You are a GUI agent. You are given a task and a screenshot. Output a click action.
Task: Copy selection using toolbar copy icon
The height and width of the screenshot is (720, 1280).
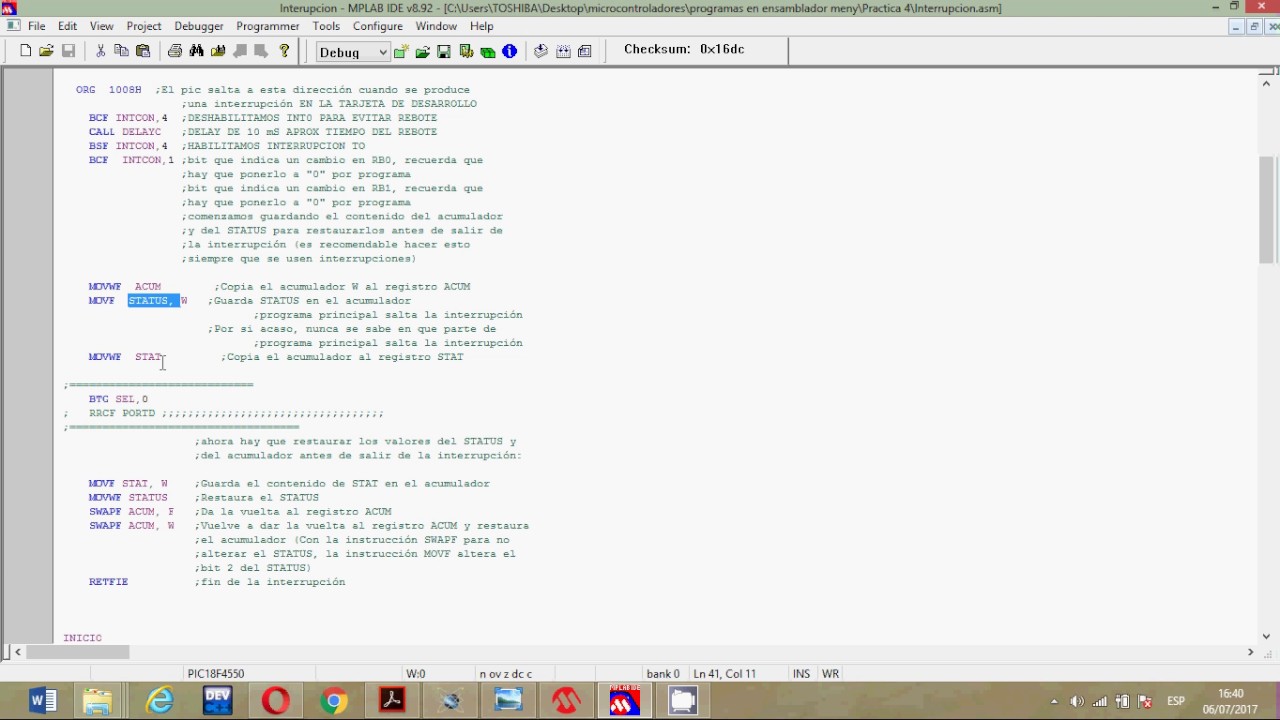coord(121,51)
